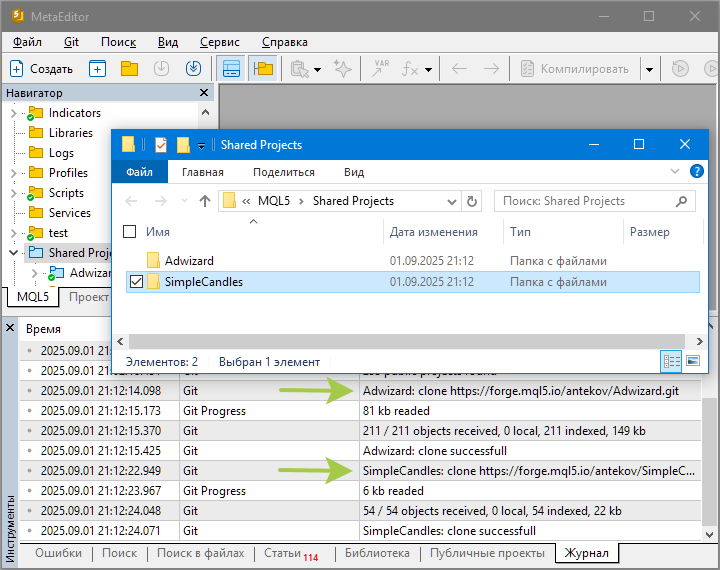
Task: Sort by Размер column header
Action: pyautogui.click(x=649, y=232)
